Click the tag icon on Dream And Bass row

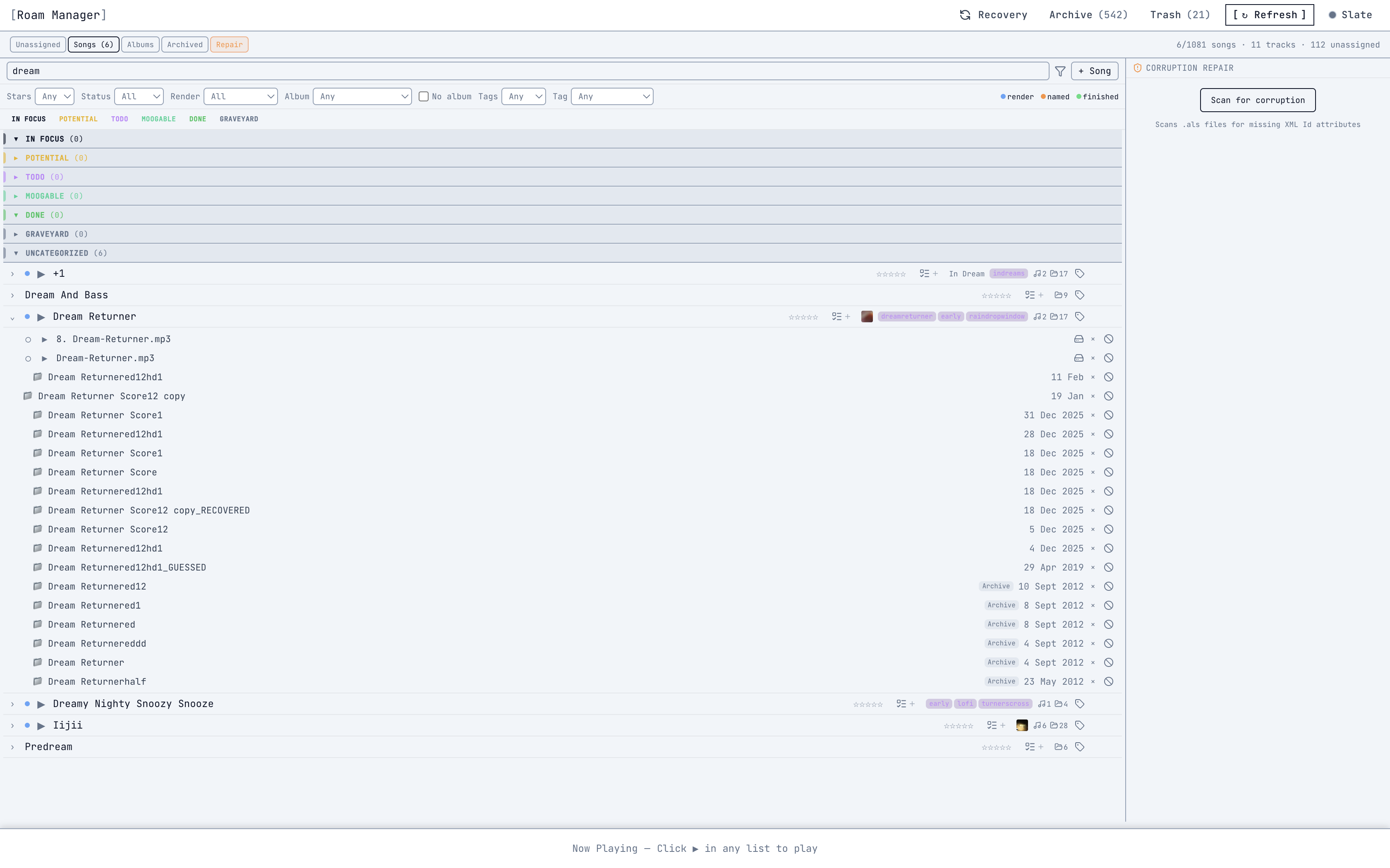click(1079, 295)
